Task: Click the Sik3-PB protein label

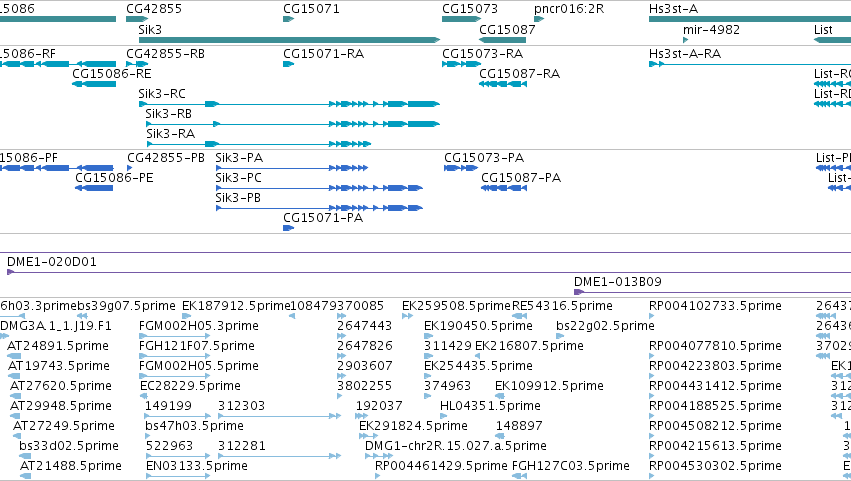Action: (238, 198)
